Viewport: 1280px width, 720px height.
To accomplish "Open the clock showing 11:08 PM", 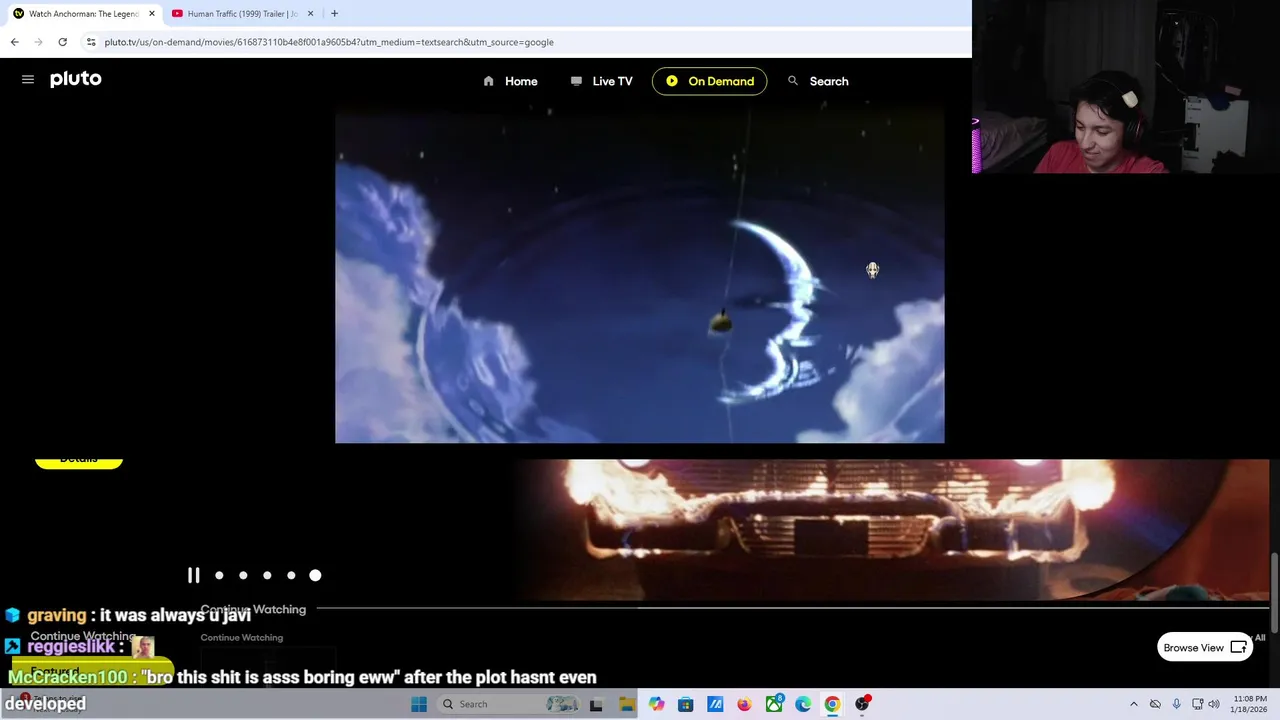I will (1248, 704).
